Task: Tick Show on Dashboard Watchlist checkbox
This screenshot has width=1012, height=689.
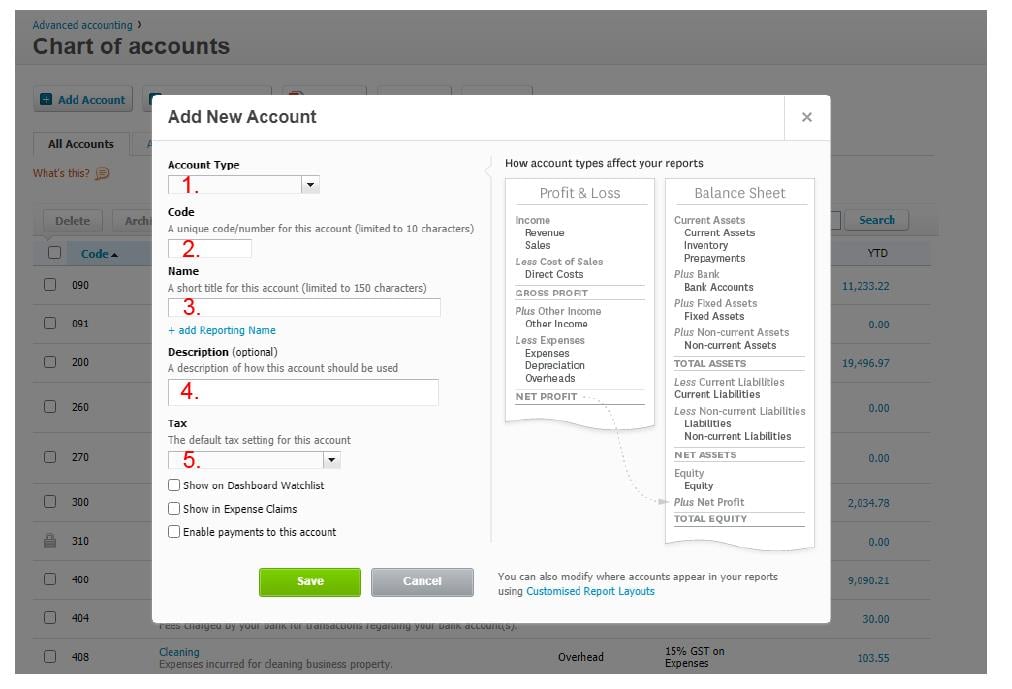Action: [x=175, y=485]
